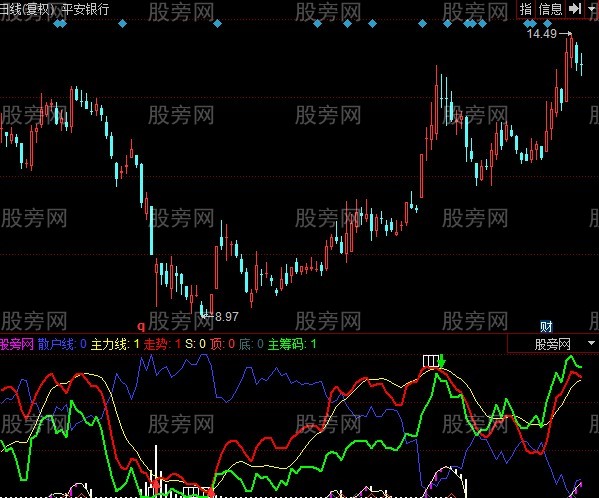Click the jump-to-end arrow icon
Viewport: 599px width, 498px height.
[x=575, y=8]
